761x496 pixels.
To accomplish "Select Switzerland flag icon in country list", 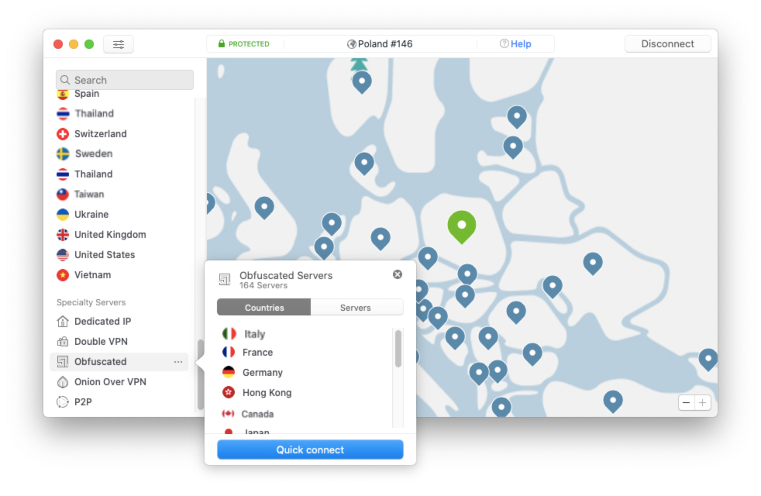I will click(63, 134).
